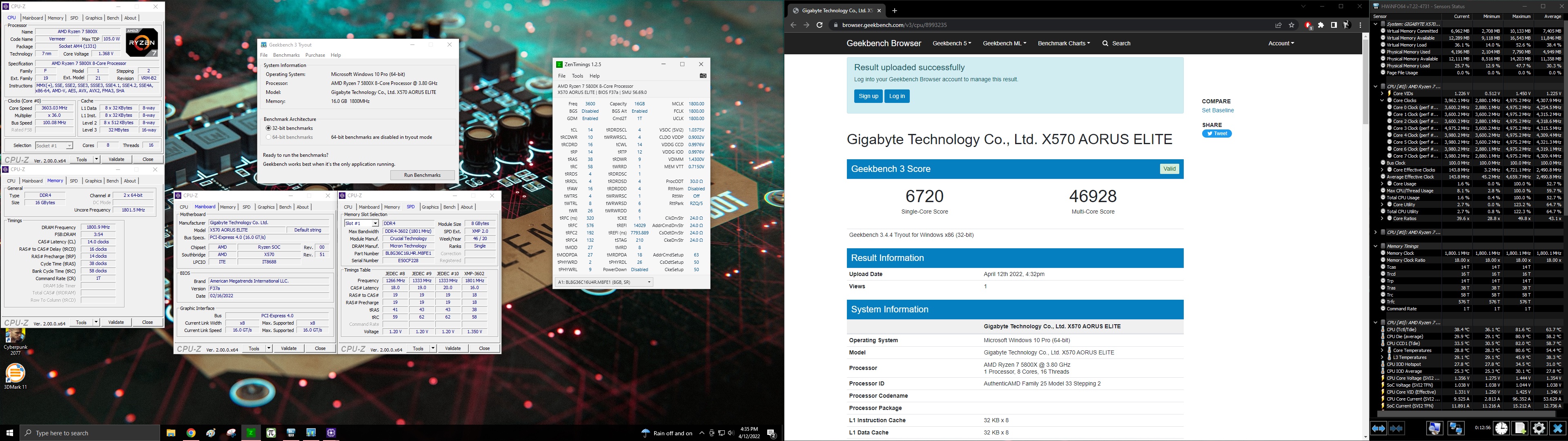Click Run Benchmarks button

(x=423, y=176)
